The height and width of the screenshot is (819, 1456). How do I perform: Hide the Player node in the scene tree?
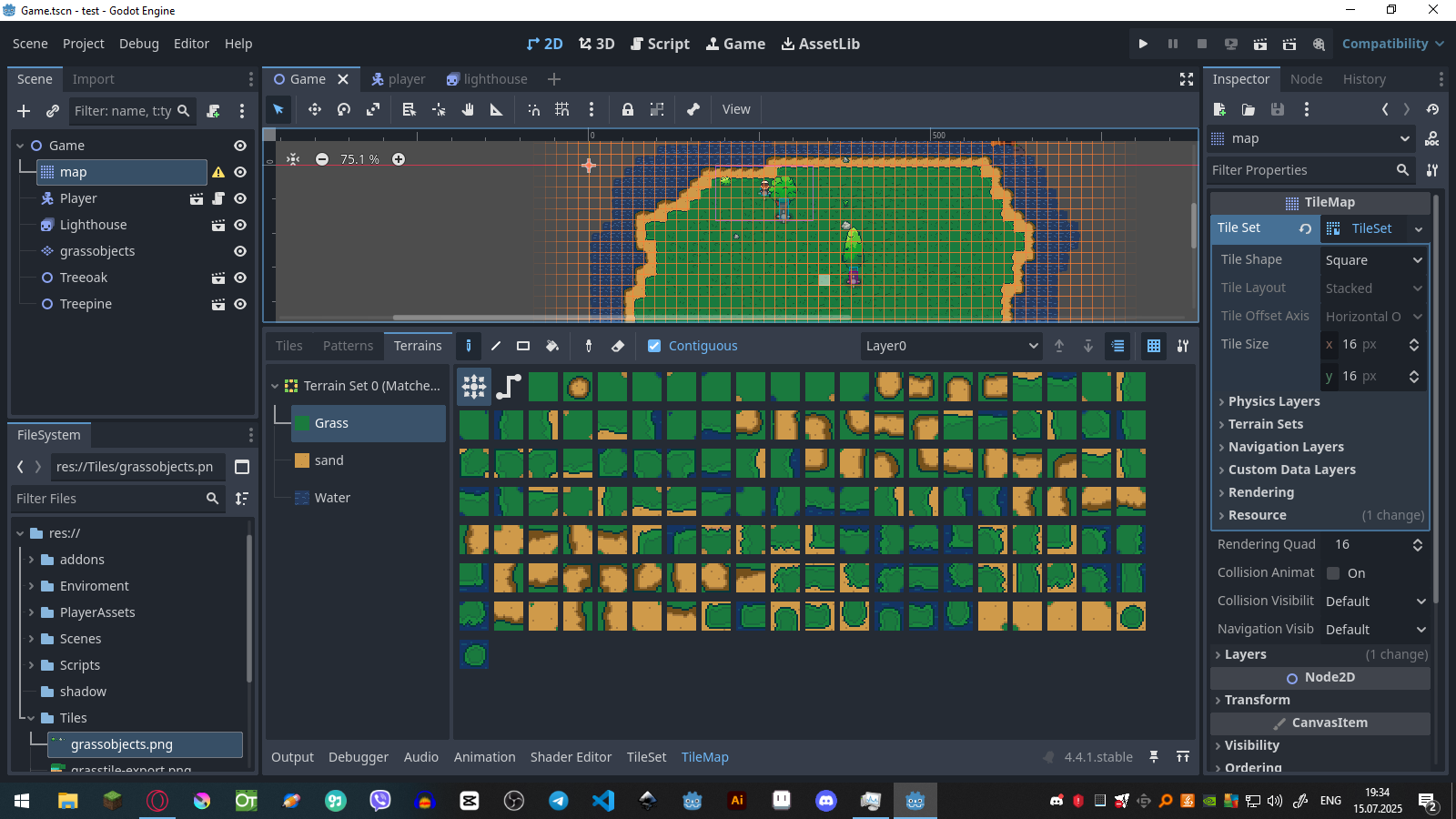tap(239, 198)
